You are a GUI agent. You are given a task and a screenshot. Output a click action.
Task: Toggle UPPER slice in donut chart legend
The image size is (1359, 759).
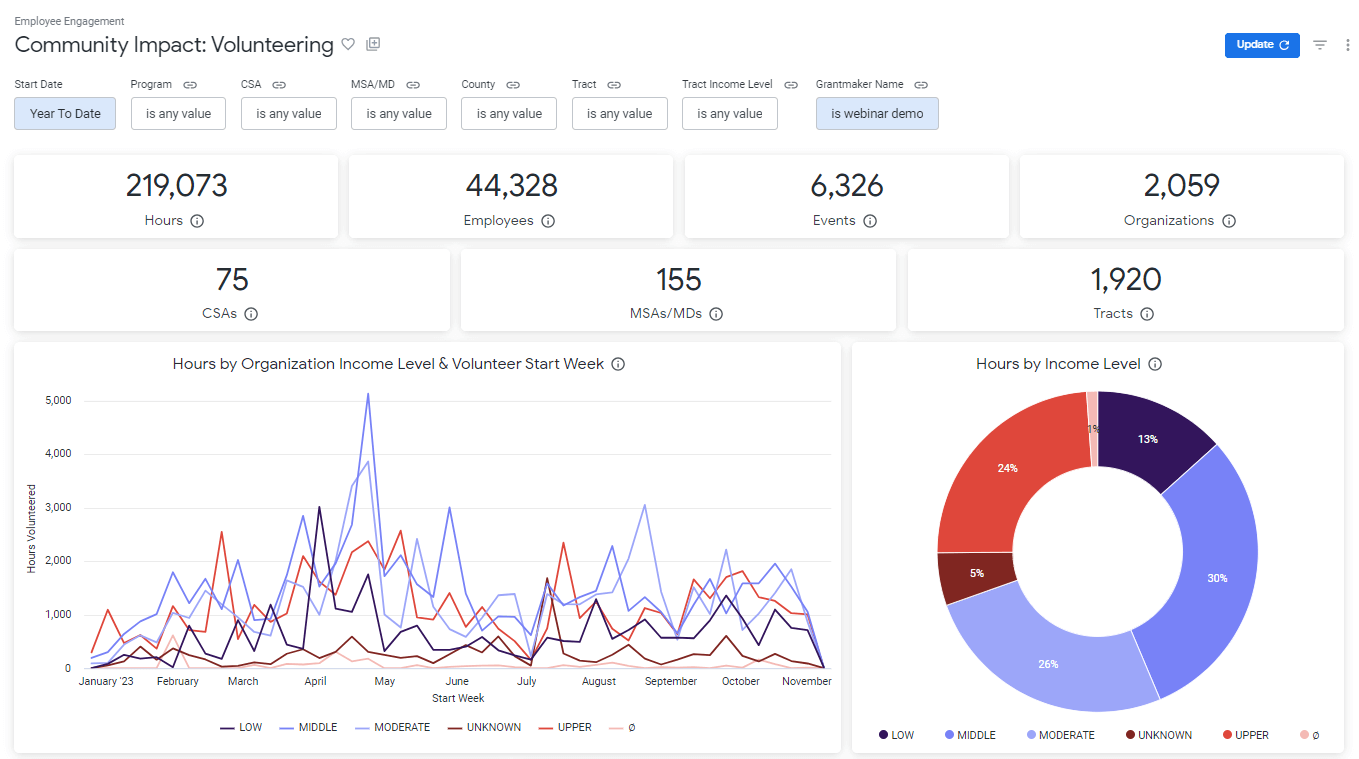(1245, 735)
